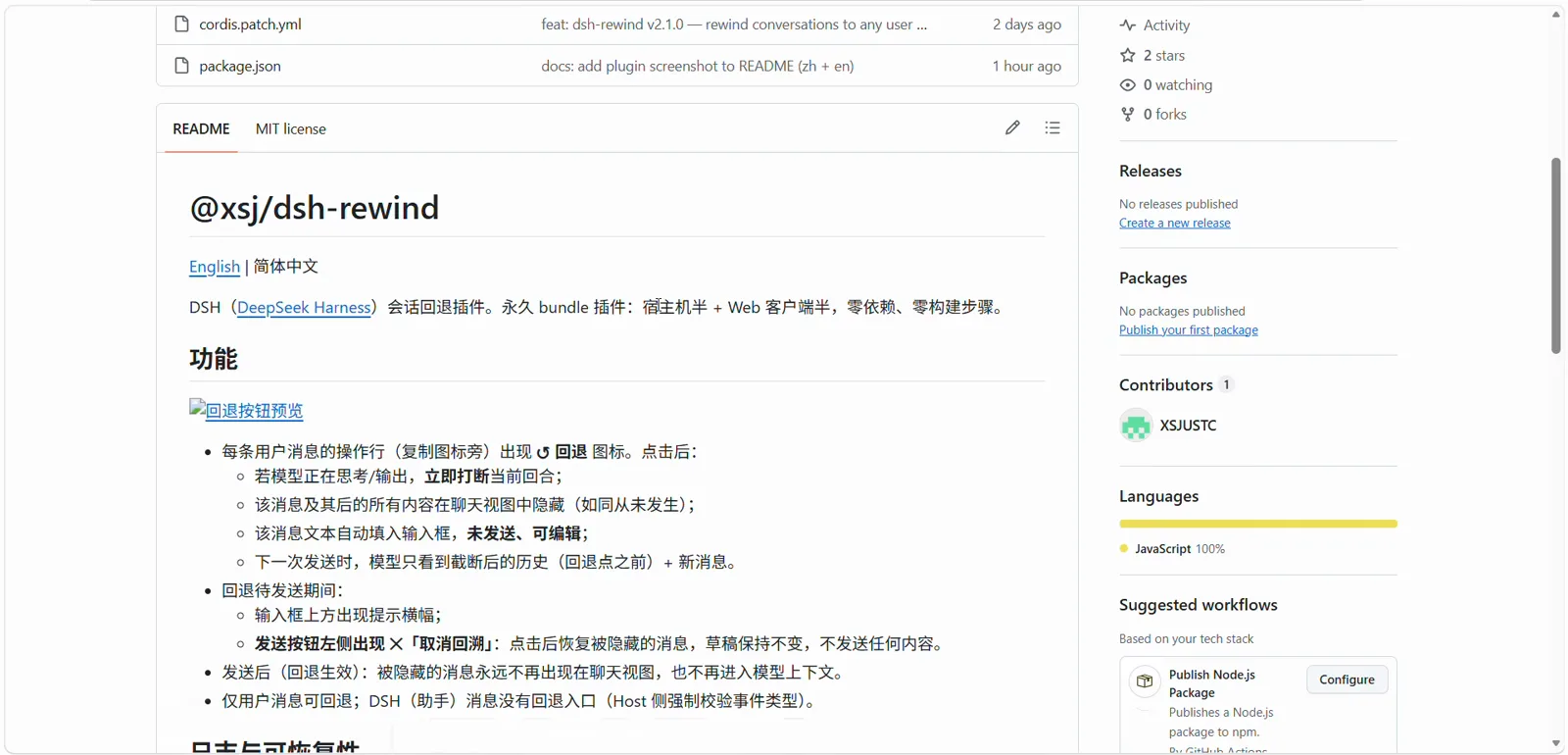Click the Releases heading

(1151, 171)
